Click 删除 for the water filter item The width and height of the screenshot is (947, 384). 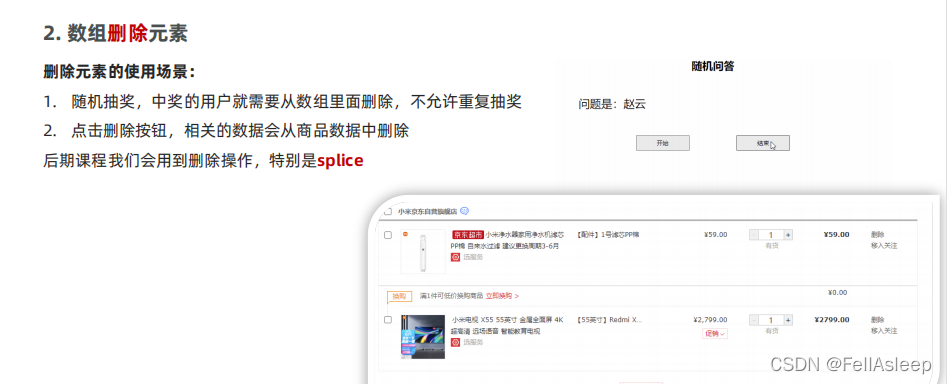[x=877, y=235]
